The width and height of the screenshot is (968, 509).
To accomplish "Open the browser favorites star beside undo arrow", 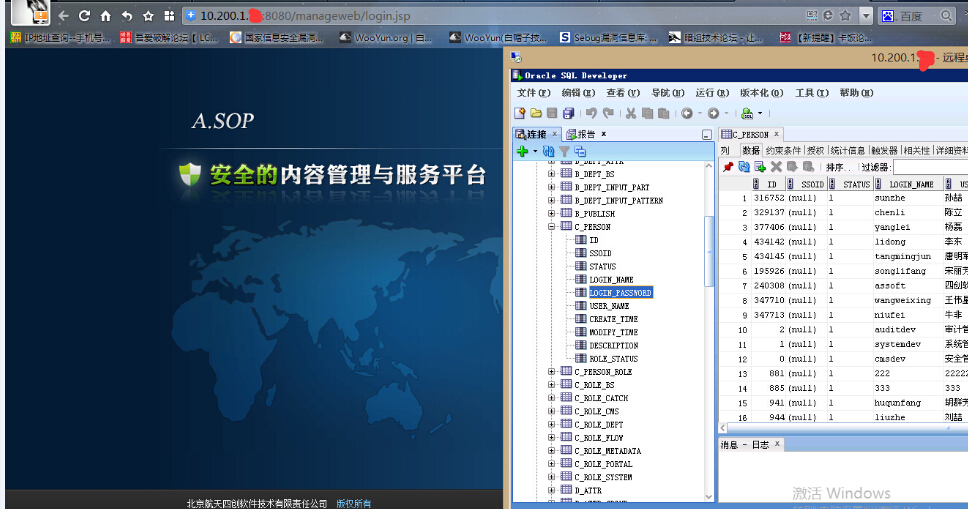I will [x=148, y=15].
